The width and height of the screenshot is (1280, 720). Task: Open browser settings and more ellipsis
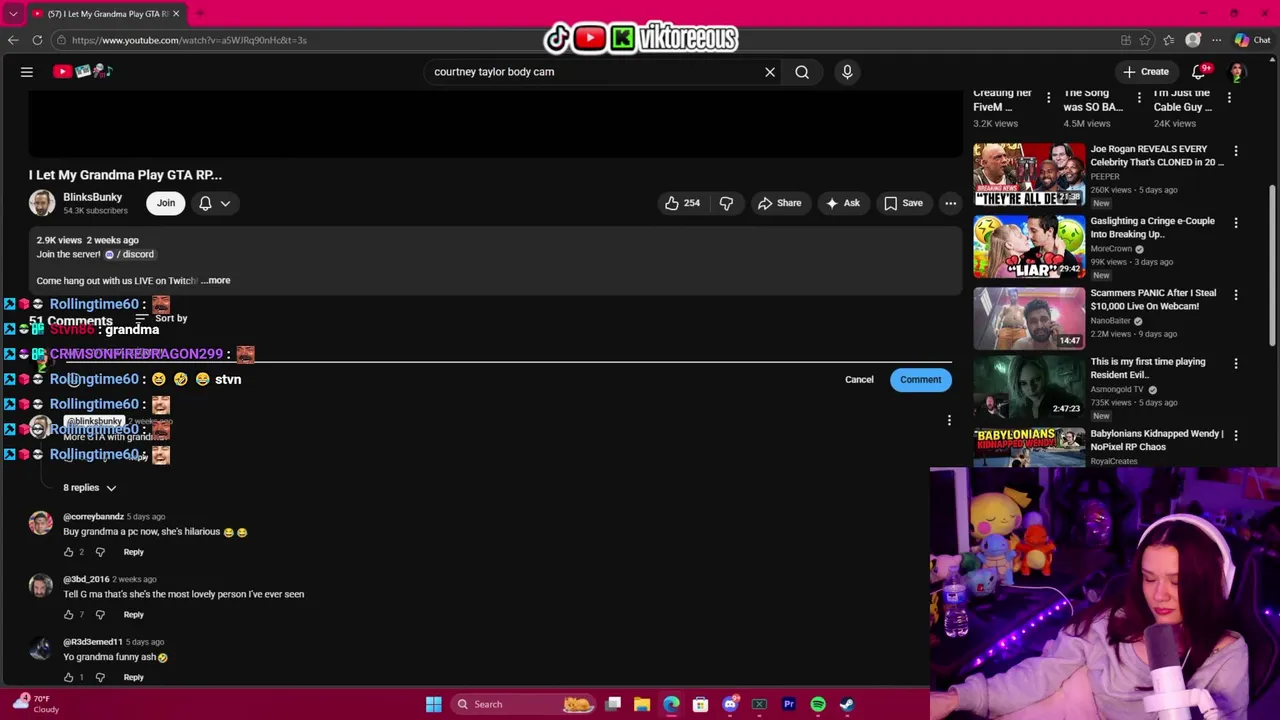[1216, 40]
